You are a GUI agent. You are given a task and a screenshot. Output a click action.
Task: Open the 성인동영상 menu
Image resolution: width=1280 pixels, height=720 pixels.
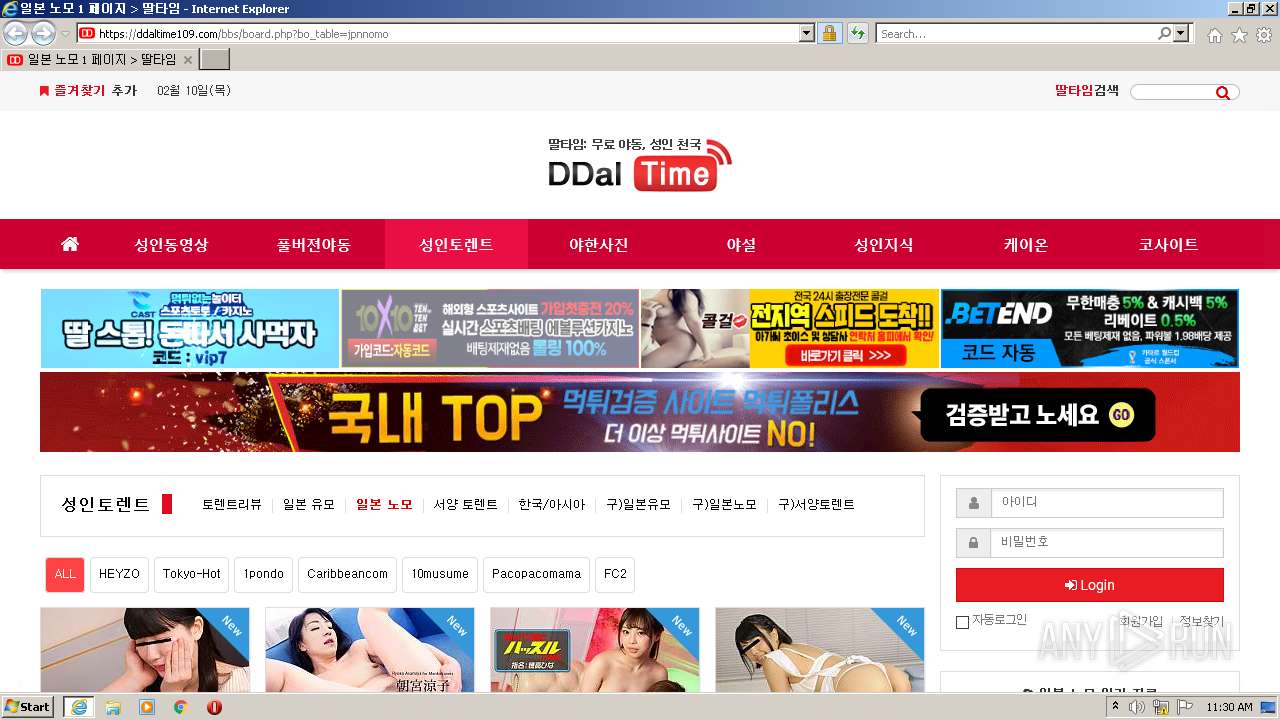point(172,244)
